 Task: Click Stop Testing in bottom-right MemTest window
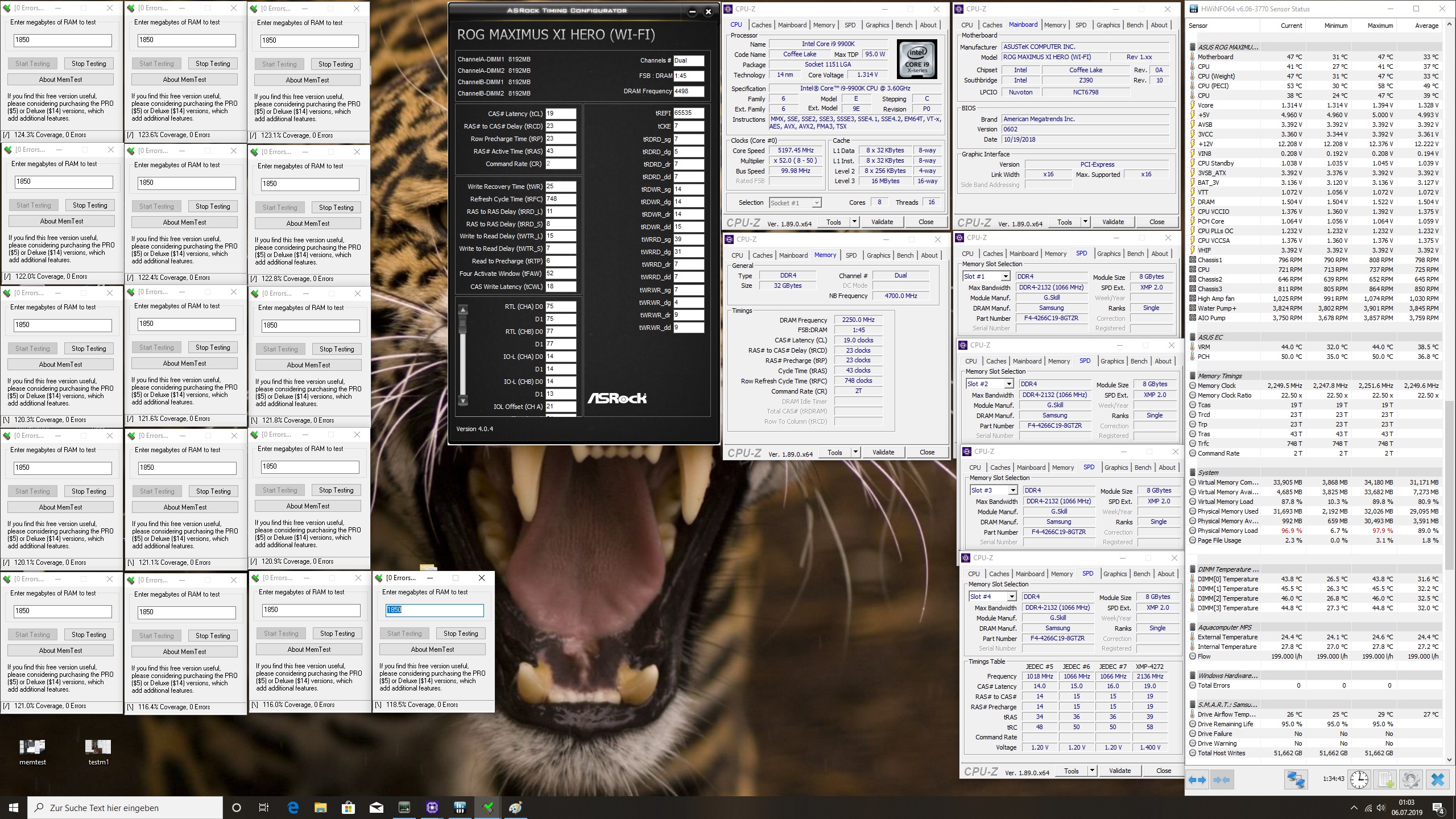click(x=461, y=634)
